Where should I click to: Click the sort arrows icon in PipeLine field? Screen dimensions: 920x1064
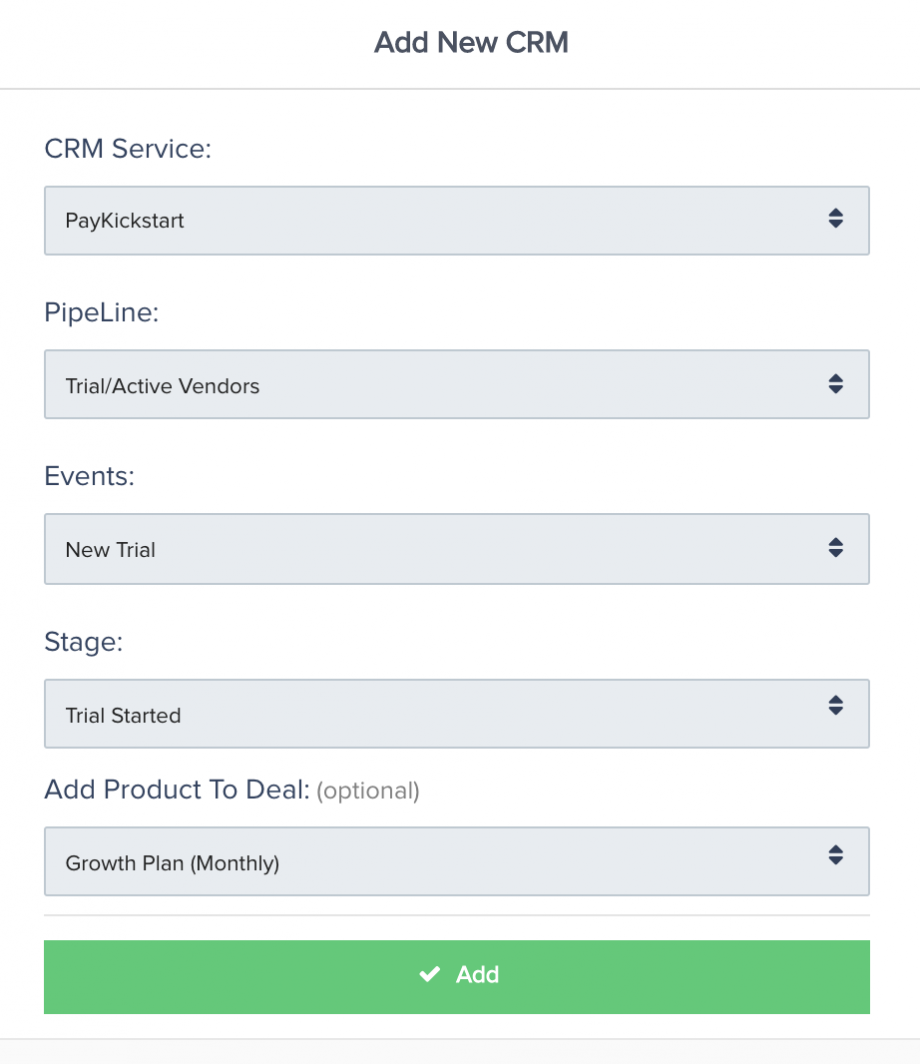pos(836,383)
